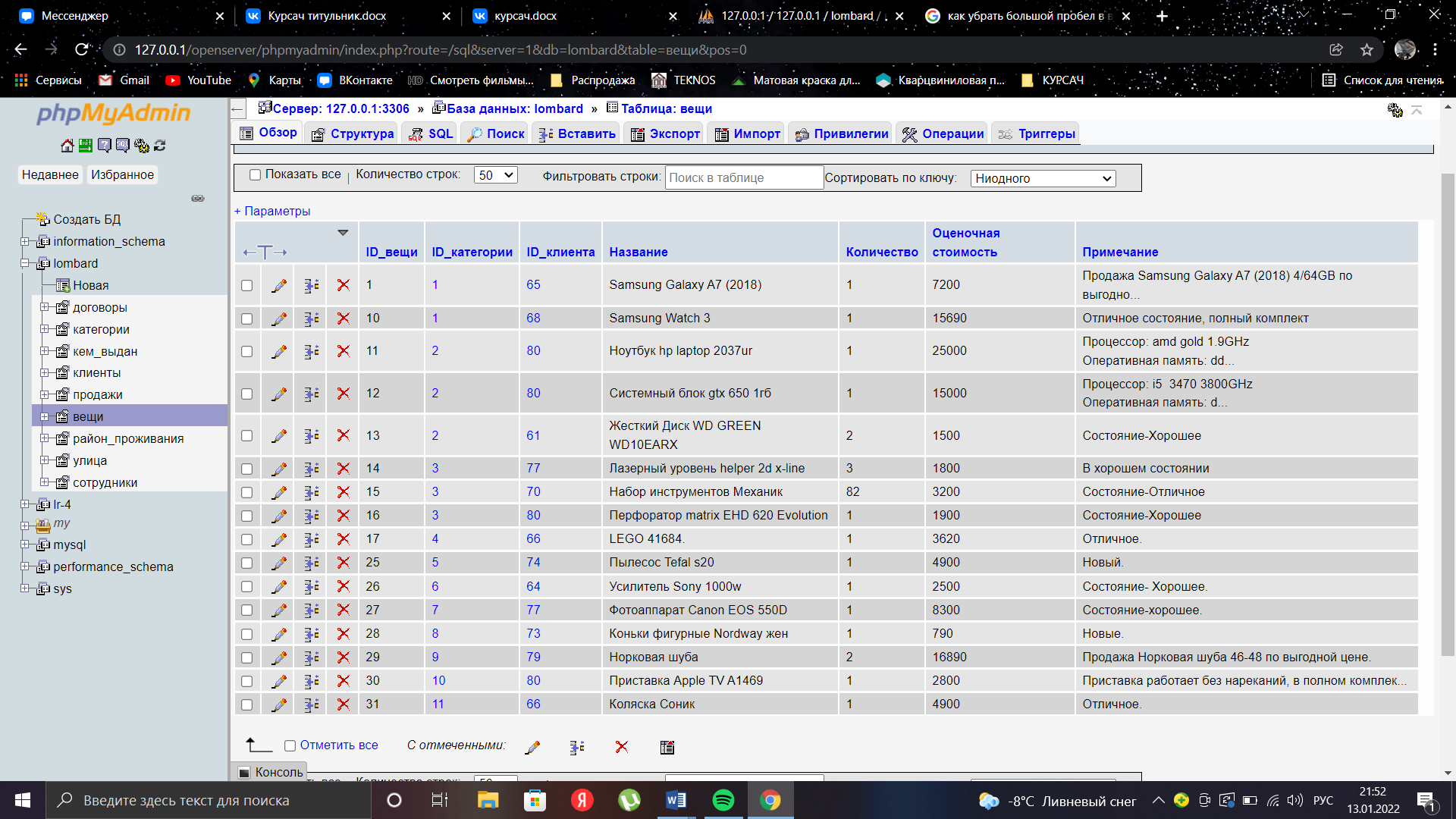This screenshot has width=1456, height=819.
Task: Switch to Структура tab
Action: [x=353, y=133]
